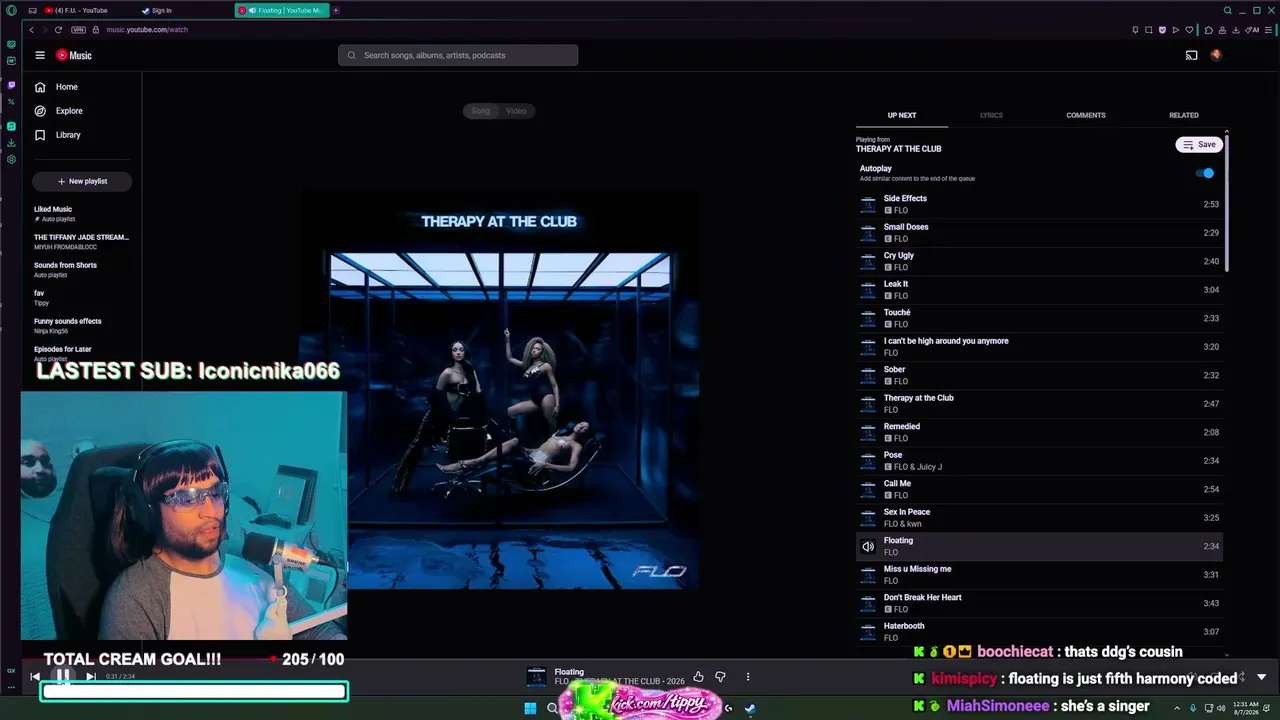
Task: Open the account avatar menu
Action: pos(1216,55)
